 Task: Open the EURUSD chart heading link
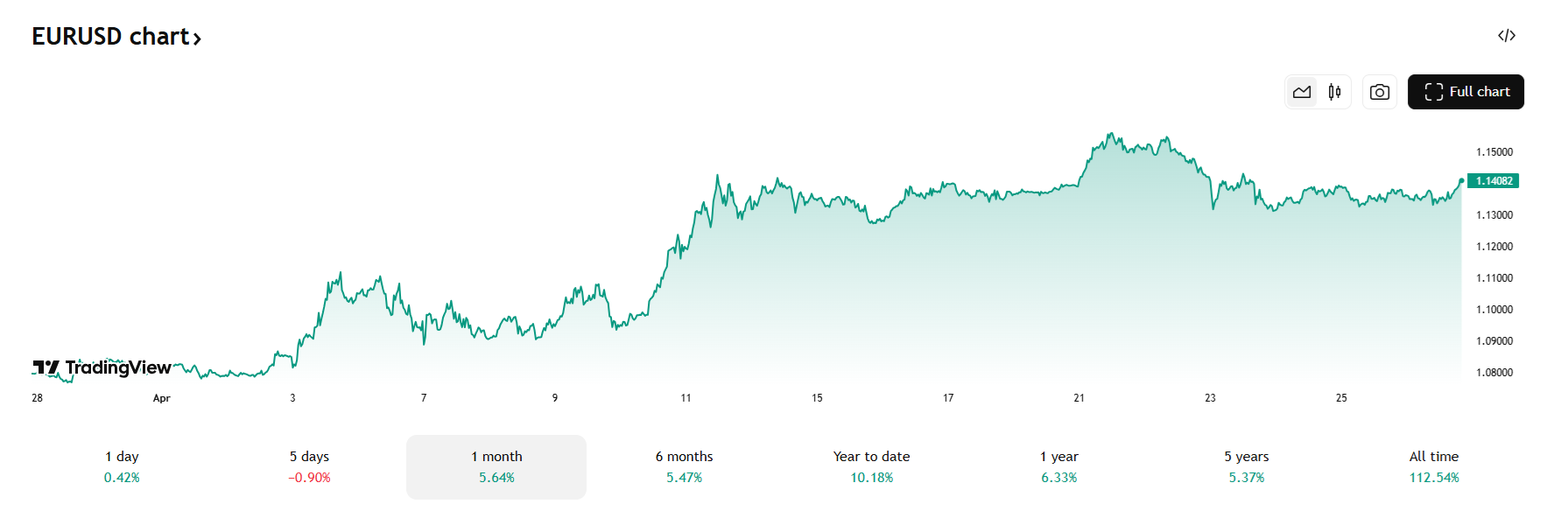[110, 37]
